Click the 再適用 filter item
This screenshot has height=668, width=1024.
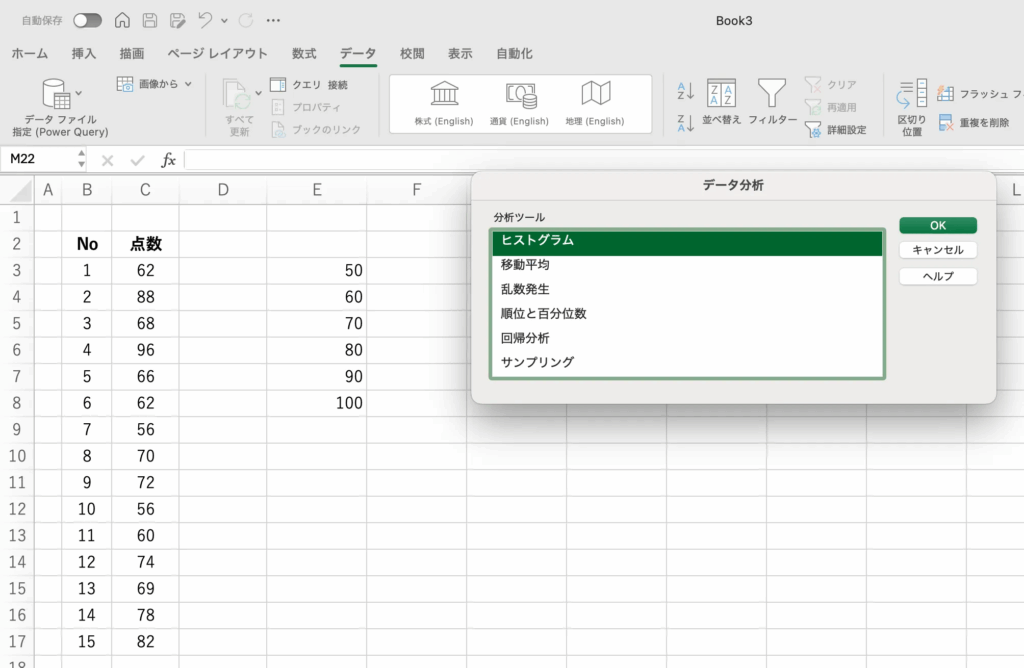coord(831,107)
